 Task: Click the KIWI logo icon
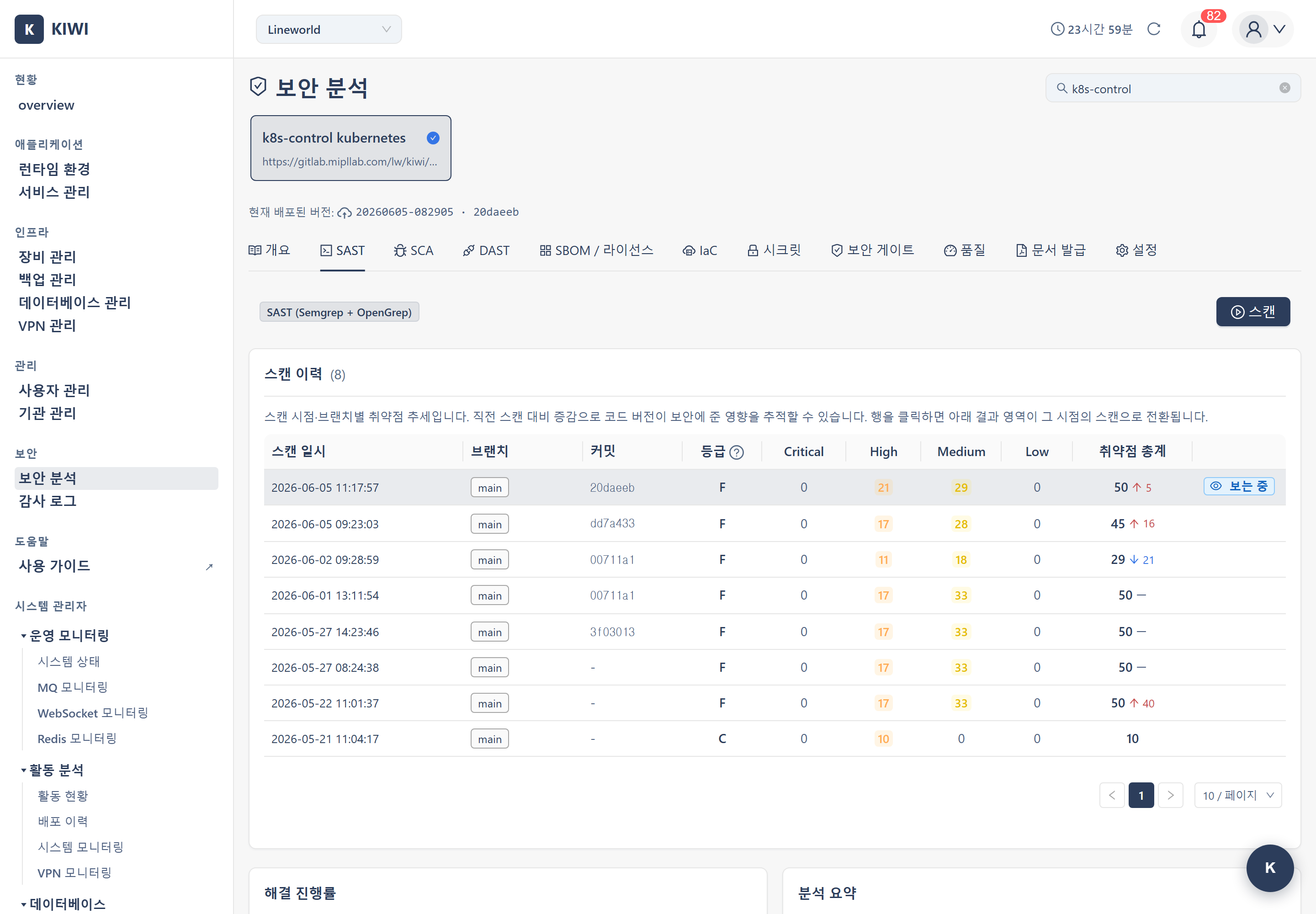click(x=29, y=29)
